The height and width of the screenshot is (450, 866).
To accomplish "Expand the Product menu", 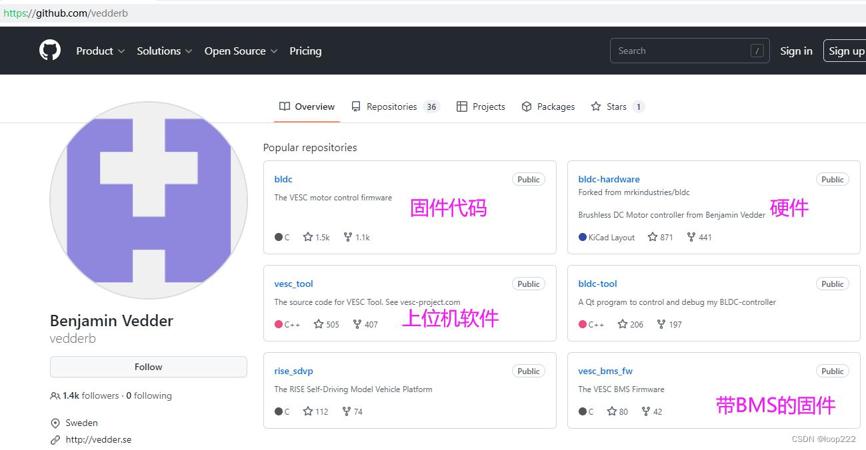I will 100,51.
